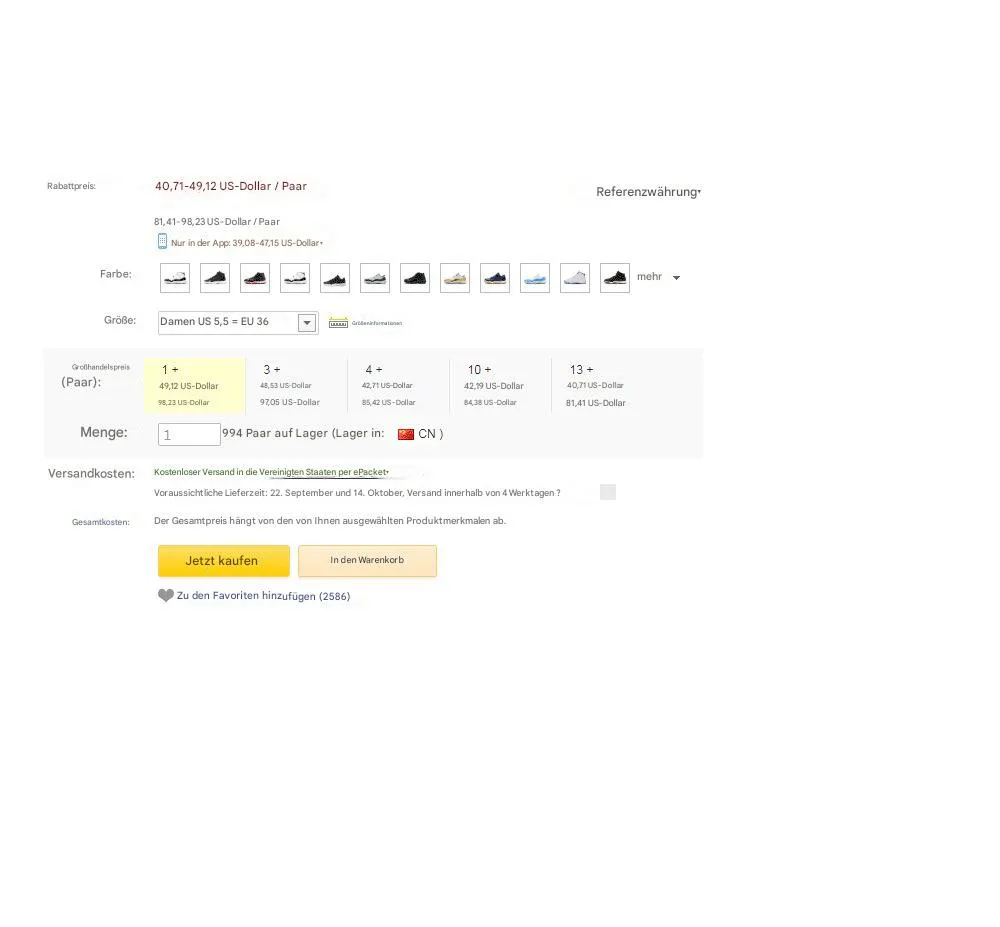This screenshot has width=1000, height=927.
Task: Open the Referenzwährung currency dropdown
Action: tap(648, 192)
